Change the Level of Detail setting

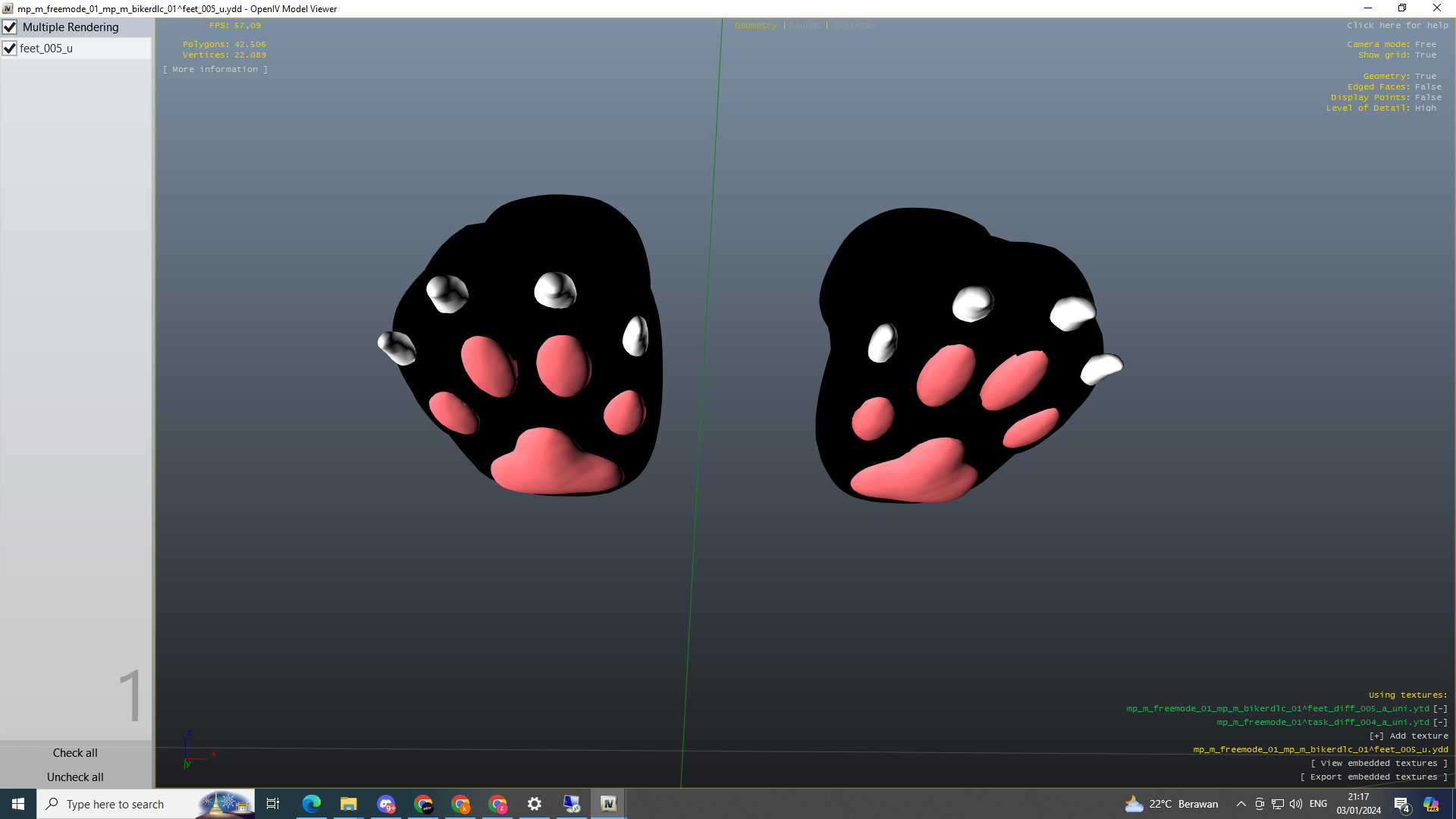pos(1381,108)
